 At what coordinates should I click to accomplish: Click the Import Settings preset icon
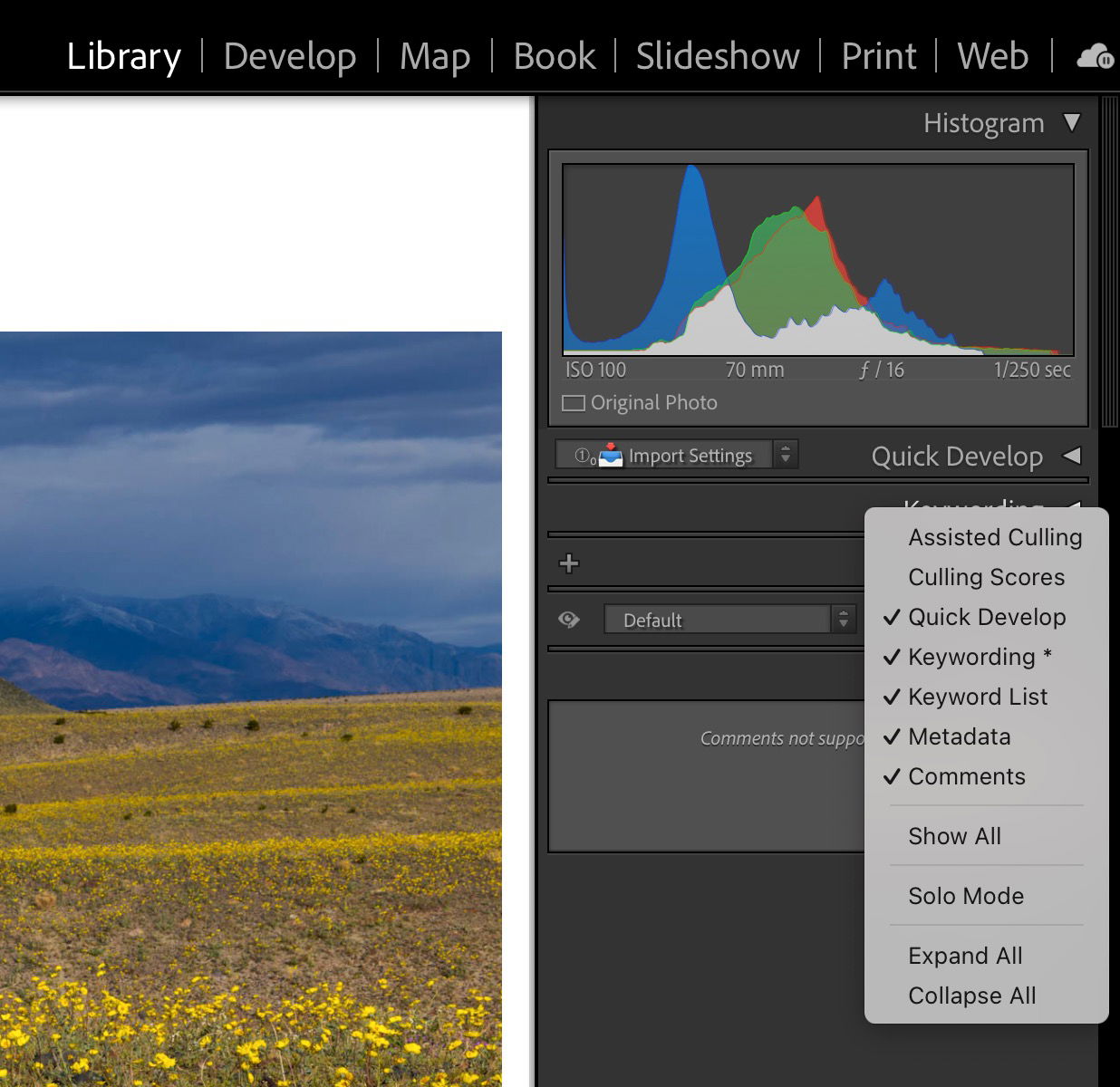pyautogui.click(x=611, y=455)
